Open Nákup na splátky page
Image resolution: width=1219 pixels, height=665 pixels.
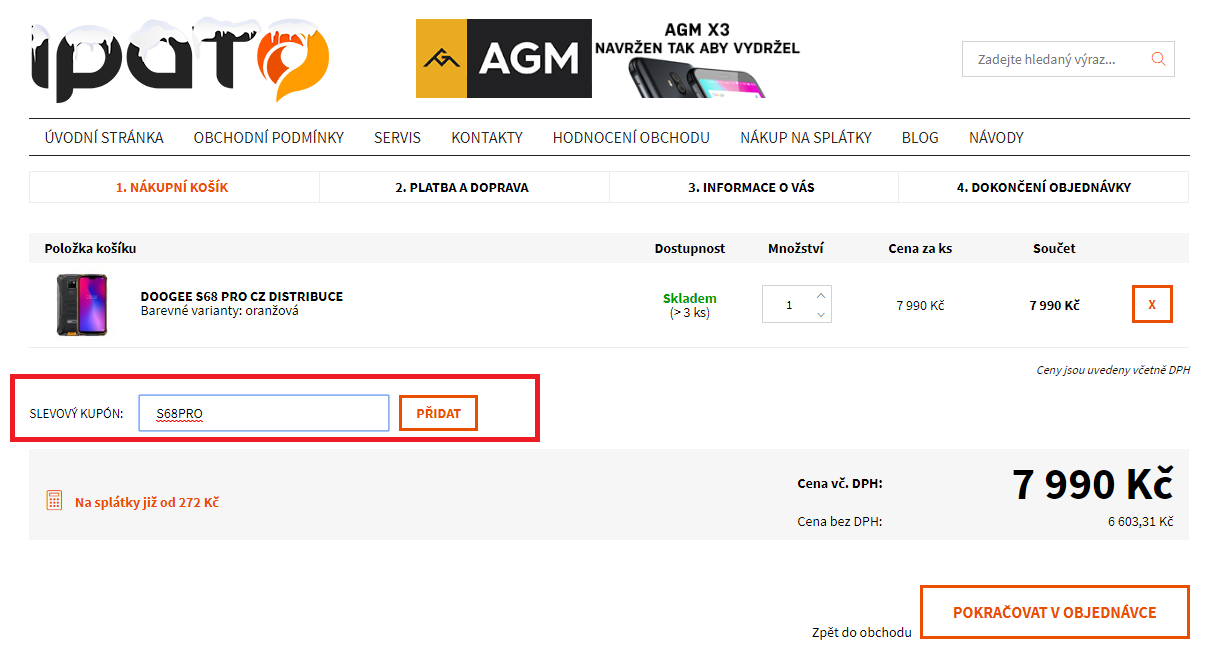tap(806, 138)
